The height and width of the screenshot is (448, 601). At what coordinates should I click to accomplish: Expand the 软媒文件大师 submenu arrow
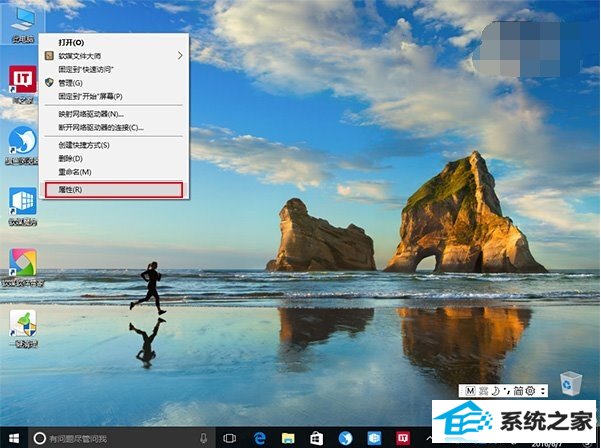coord(180,56)
